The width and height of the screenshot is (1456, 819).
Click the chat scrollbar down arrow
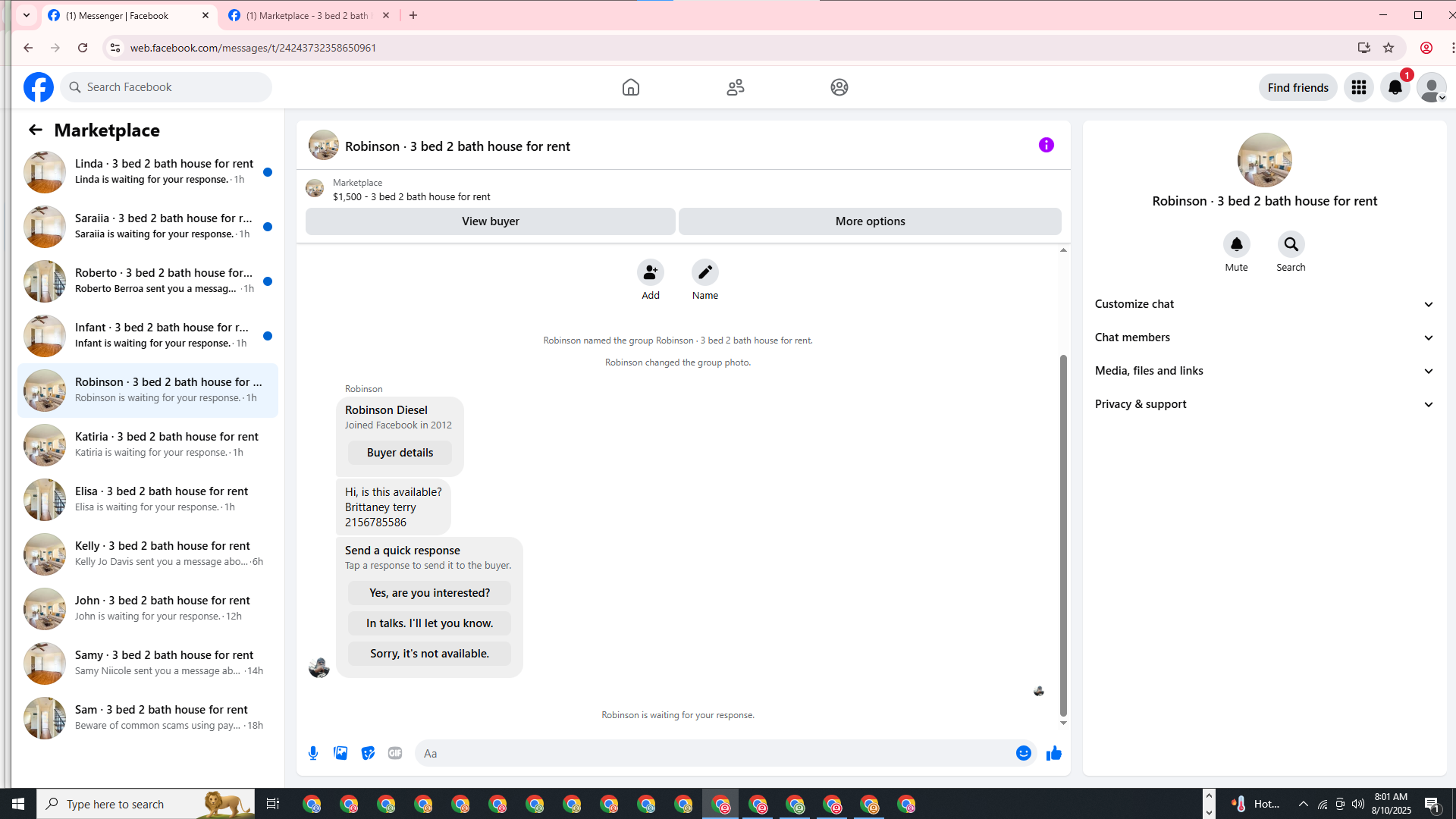click(x=1063, y=723)
